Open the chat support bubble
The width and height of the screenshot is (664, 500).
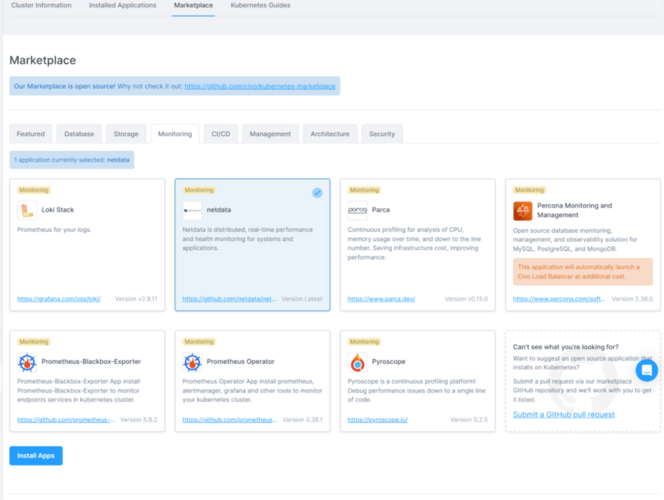coord(647,370)
